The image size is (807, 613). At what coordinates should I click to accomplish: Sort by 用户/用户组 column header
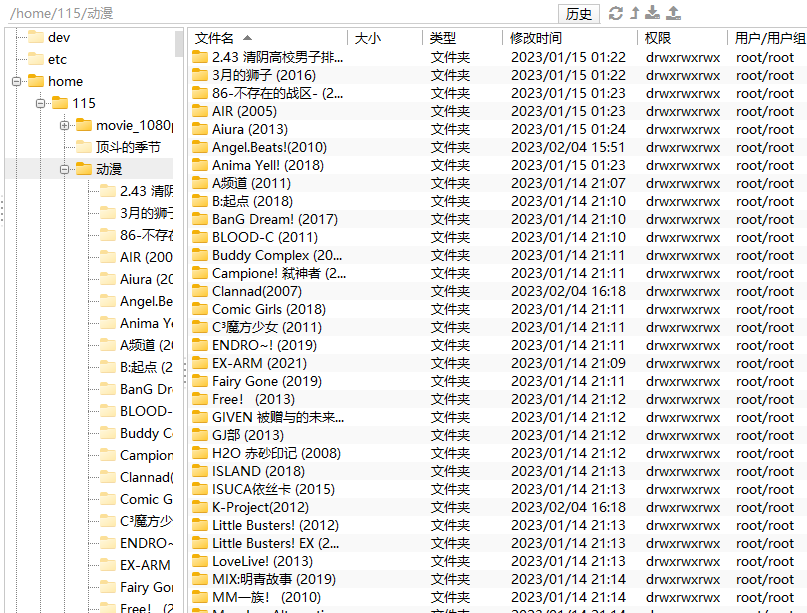(x=768, y=38)
